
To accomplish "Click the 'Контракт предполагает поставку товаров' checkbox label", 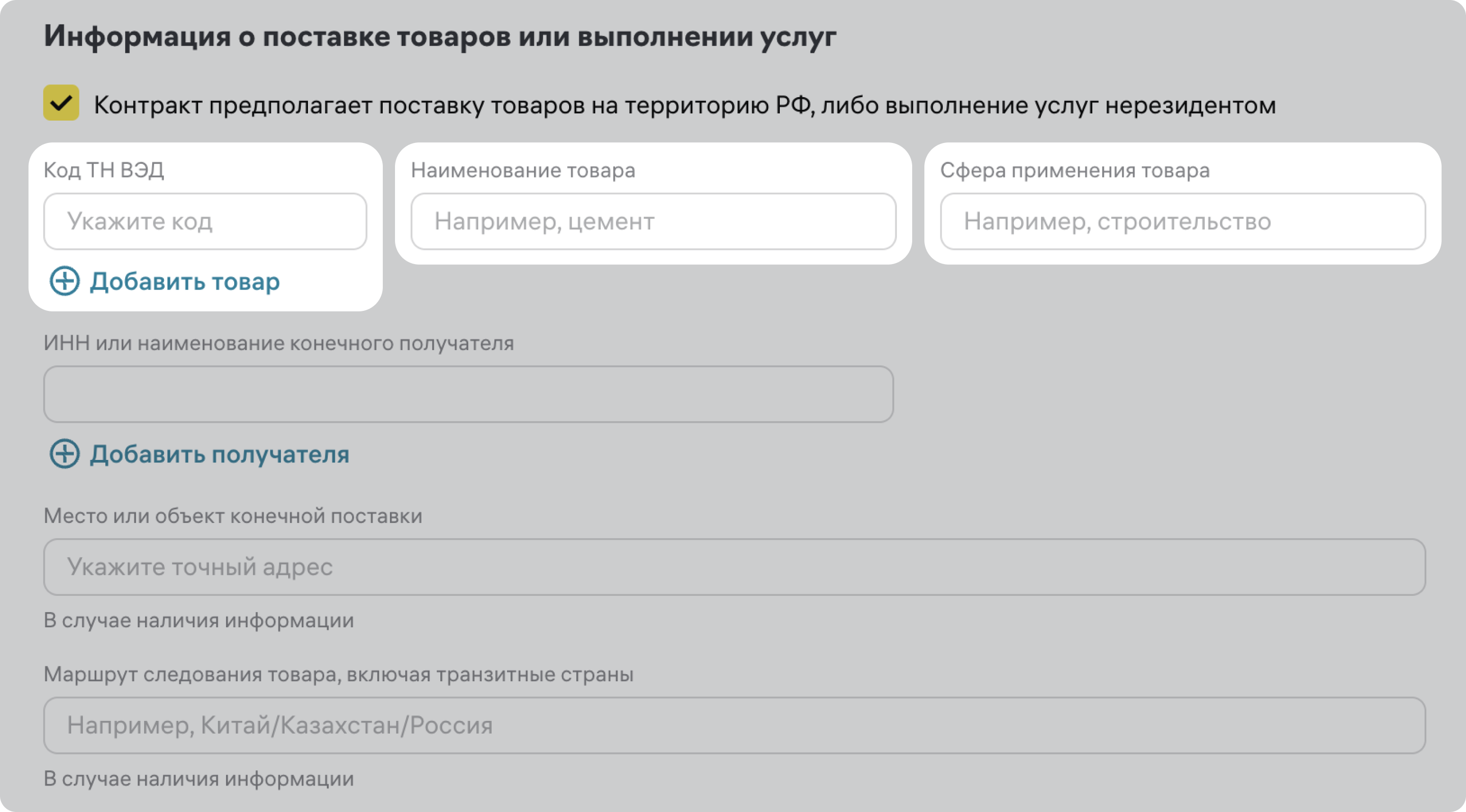I will 684,106.
